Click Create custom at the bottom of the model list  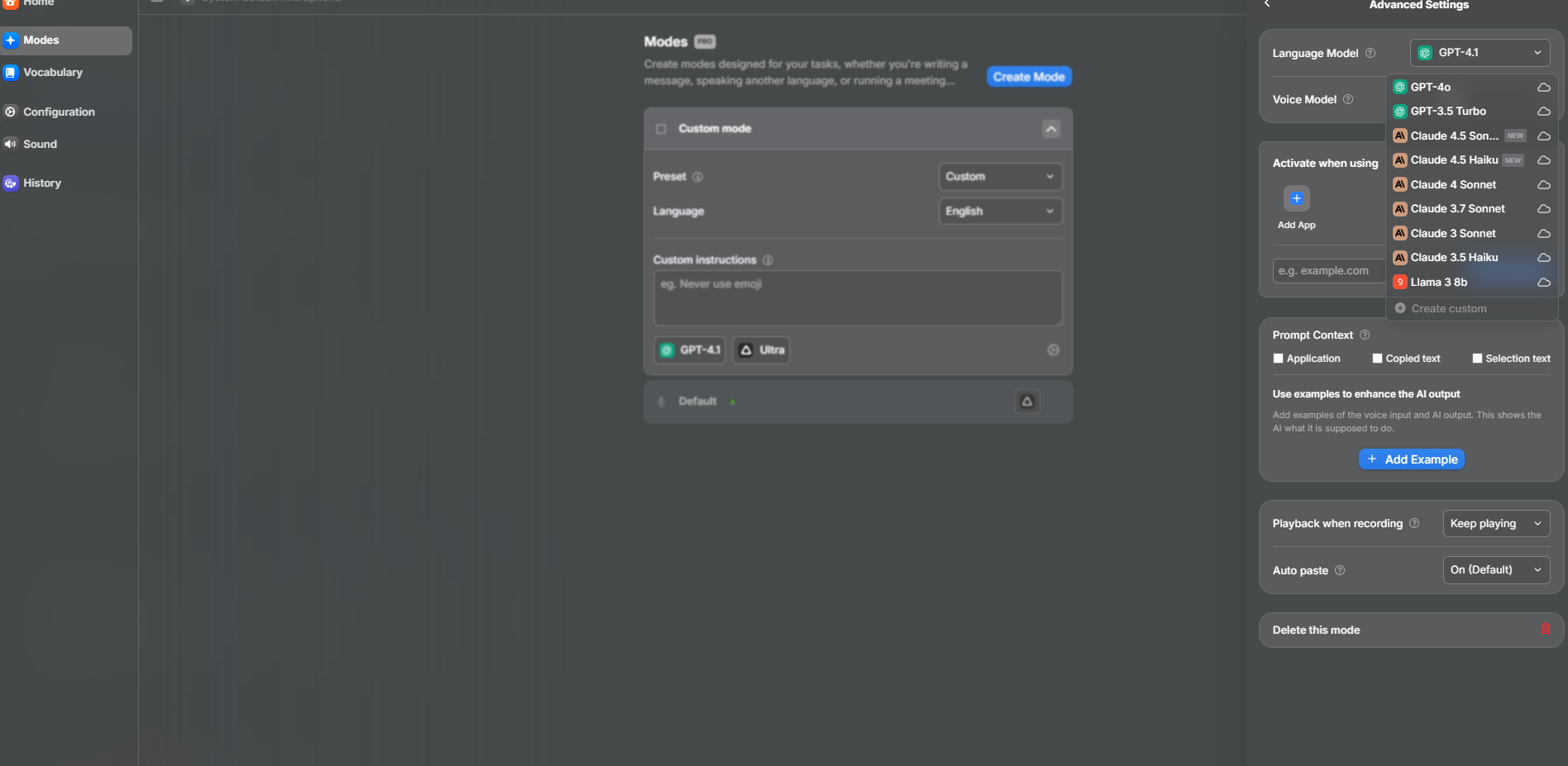(1471, 308)
